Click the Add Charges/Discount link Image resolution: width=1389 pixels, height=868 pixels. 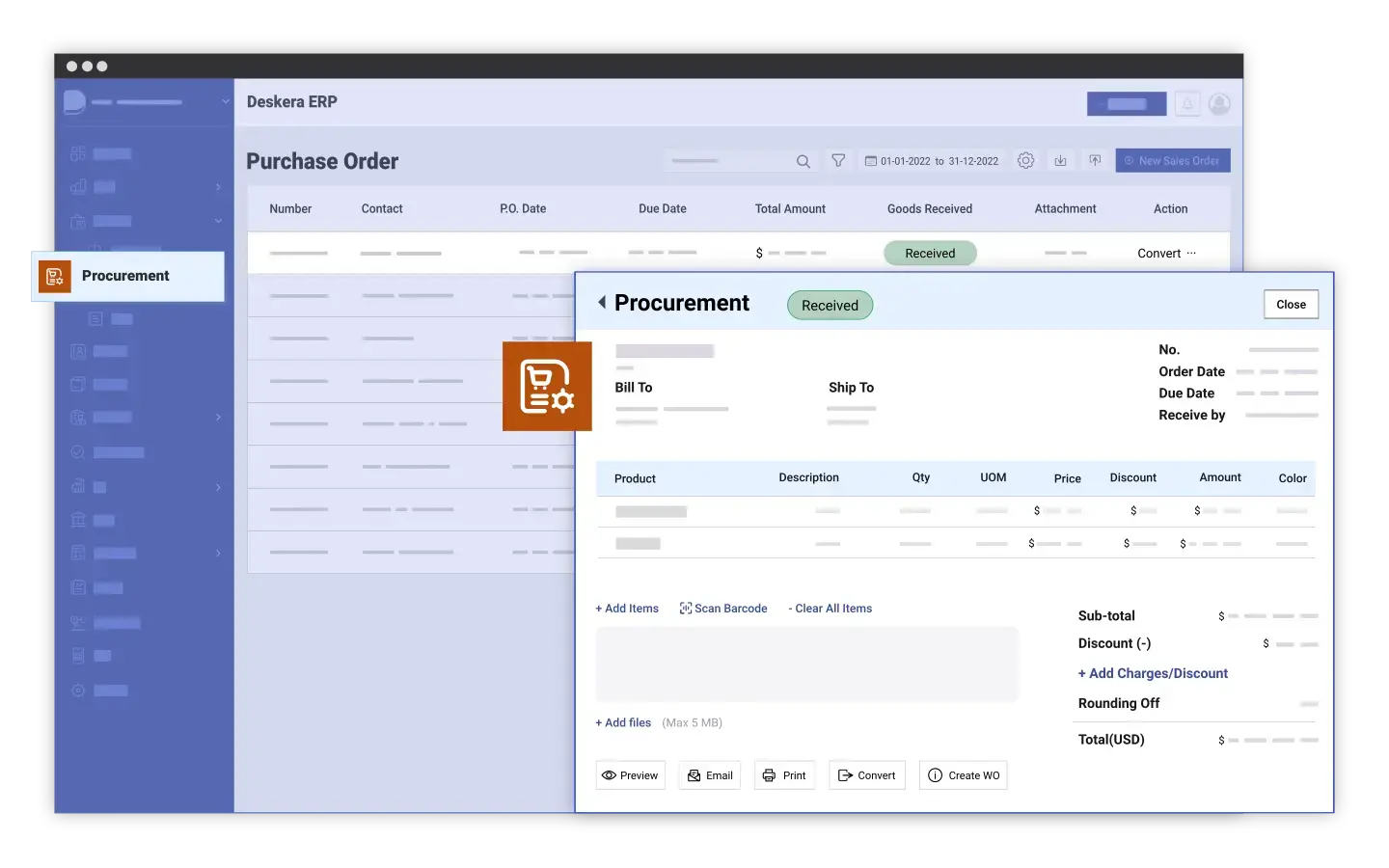click(x=1153, y=674)
